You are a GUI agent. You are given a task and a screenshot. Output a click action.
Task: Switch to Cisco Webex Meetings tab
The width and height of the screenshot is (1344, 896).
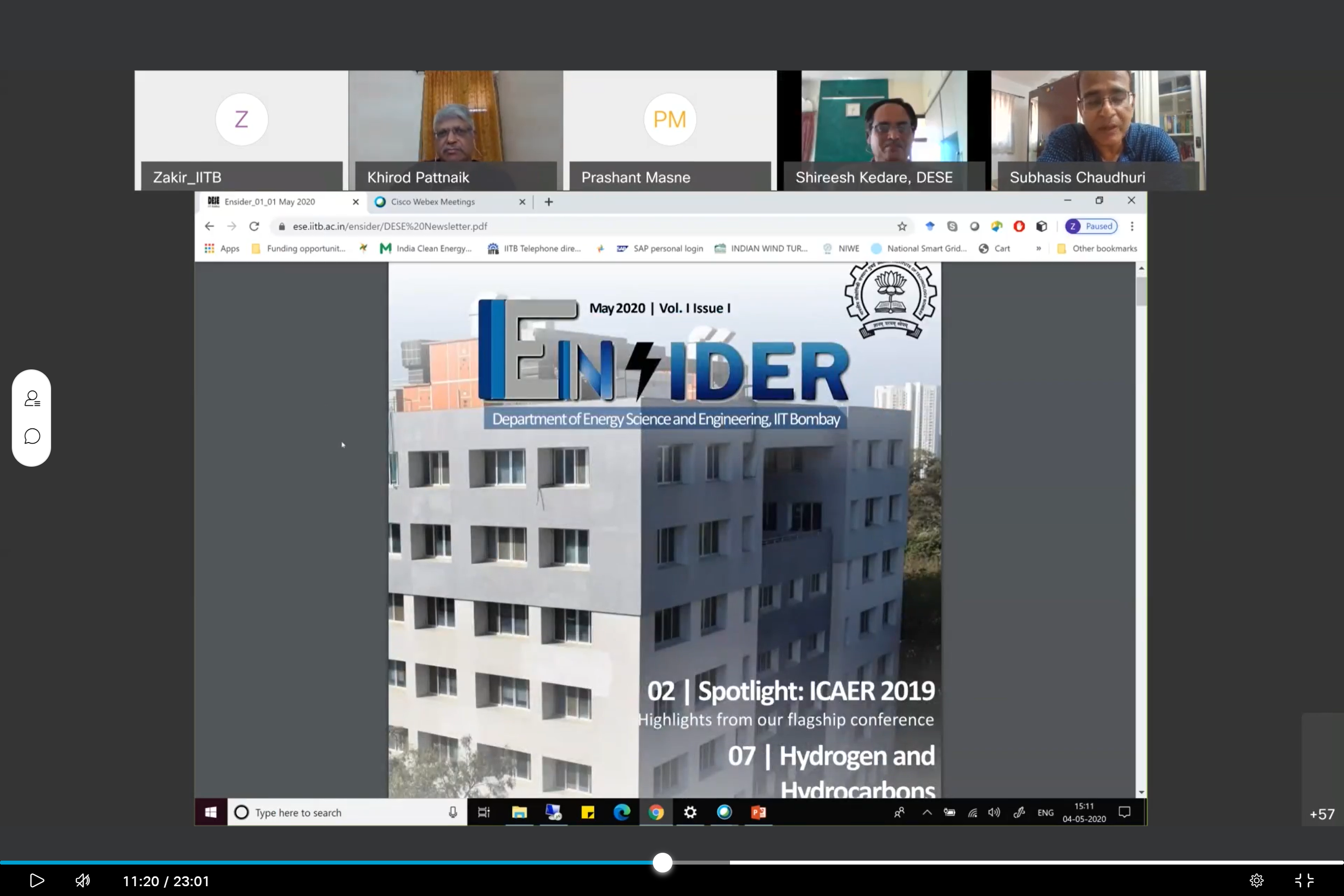[x=433, y=202]
